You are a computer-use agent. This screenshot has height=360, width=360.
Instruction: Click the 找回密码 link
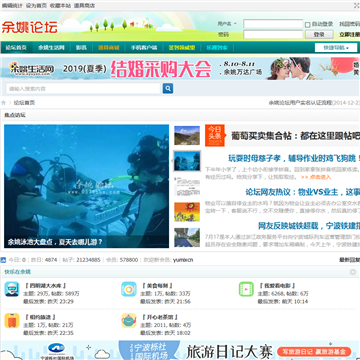[349, 24]
